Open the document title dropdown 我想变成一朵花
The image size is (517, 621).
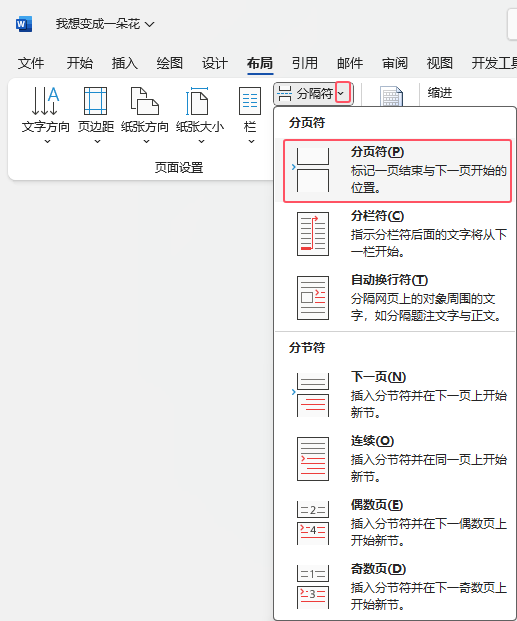[105, 24]
